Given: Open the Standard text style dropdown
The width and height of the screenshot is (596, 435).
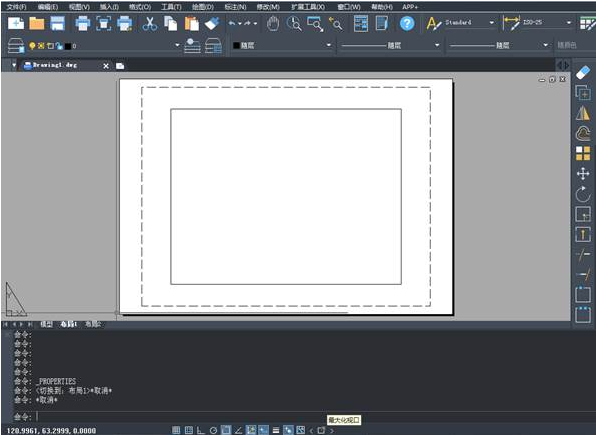Looking at the screenshot, I should coord(470,22).
